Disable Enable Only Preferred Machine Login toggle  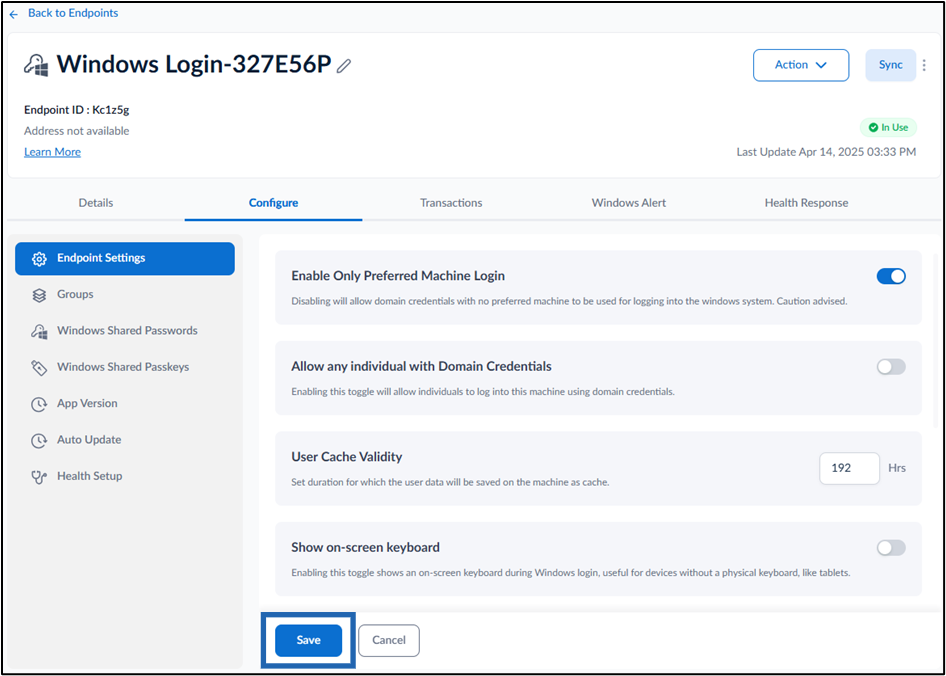891,276
